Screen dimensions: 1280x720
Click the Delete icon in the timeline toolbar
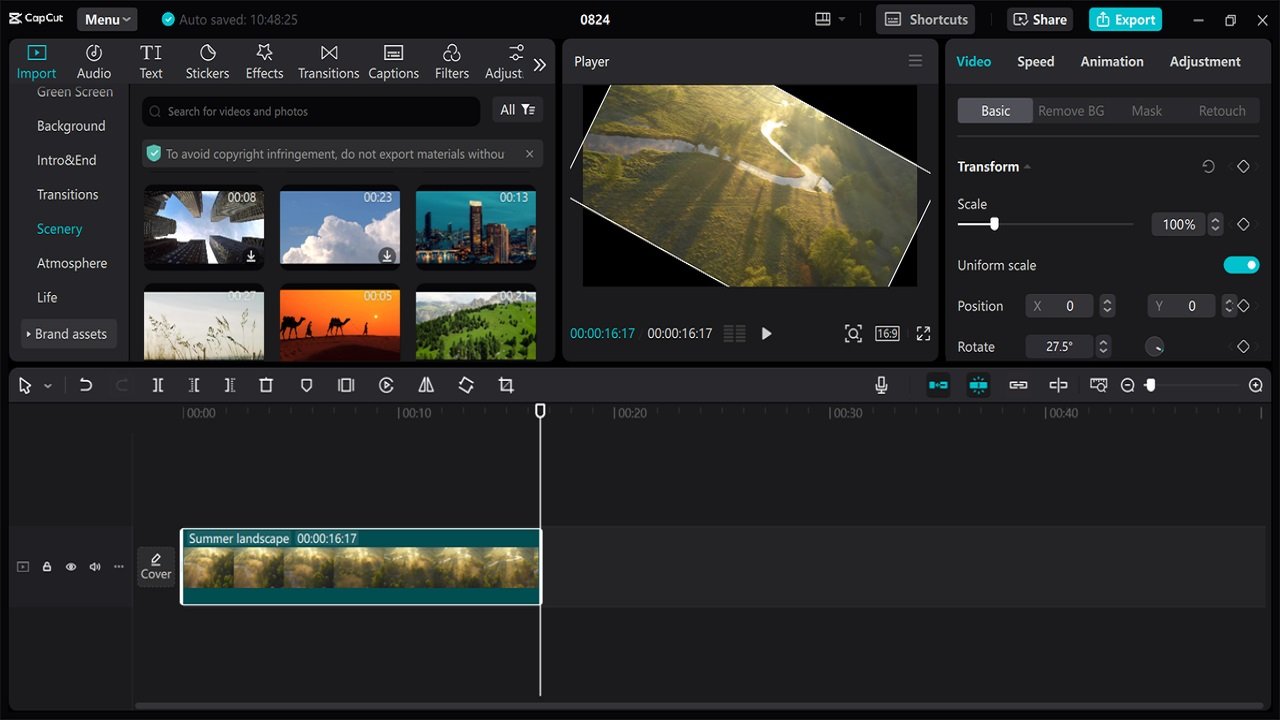click(266, 385)
